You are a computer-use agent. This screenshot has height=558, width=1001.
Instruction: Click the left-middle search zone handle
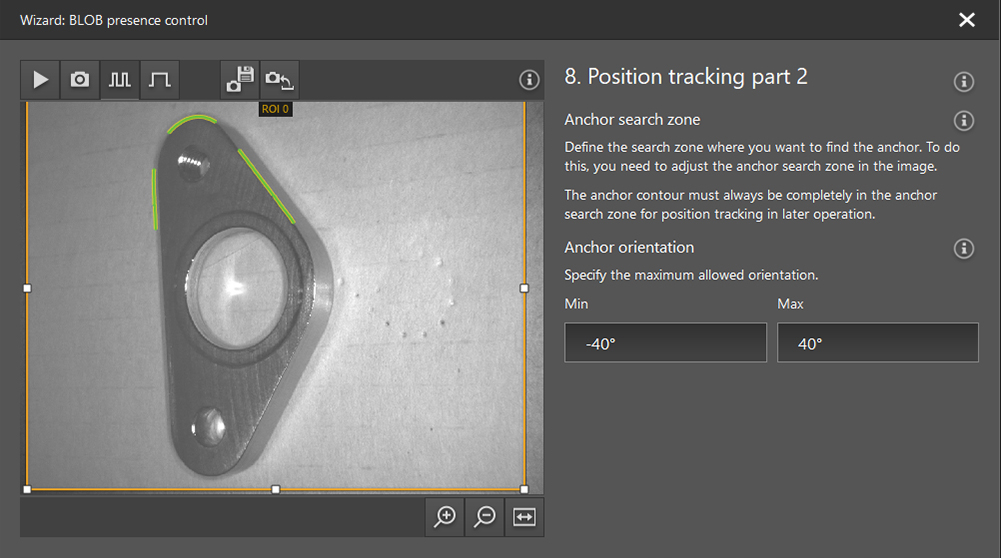tap(27, 288)
